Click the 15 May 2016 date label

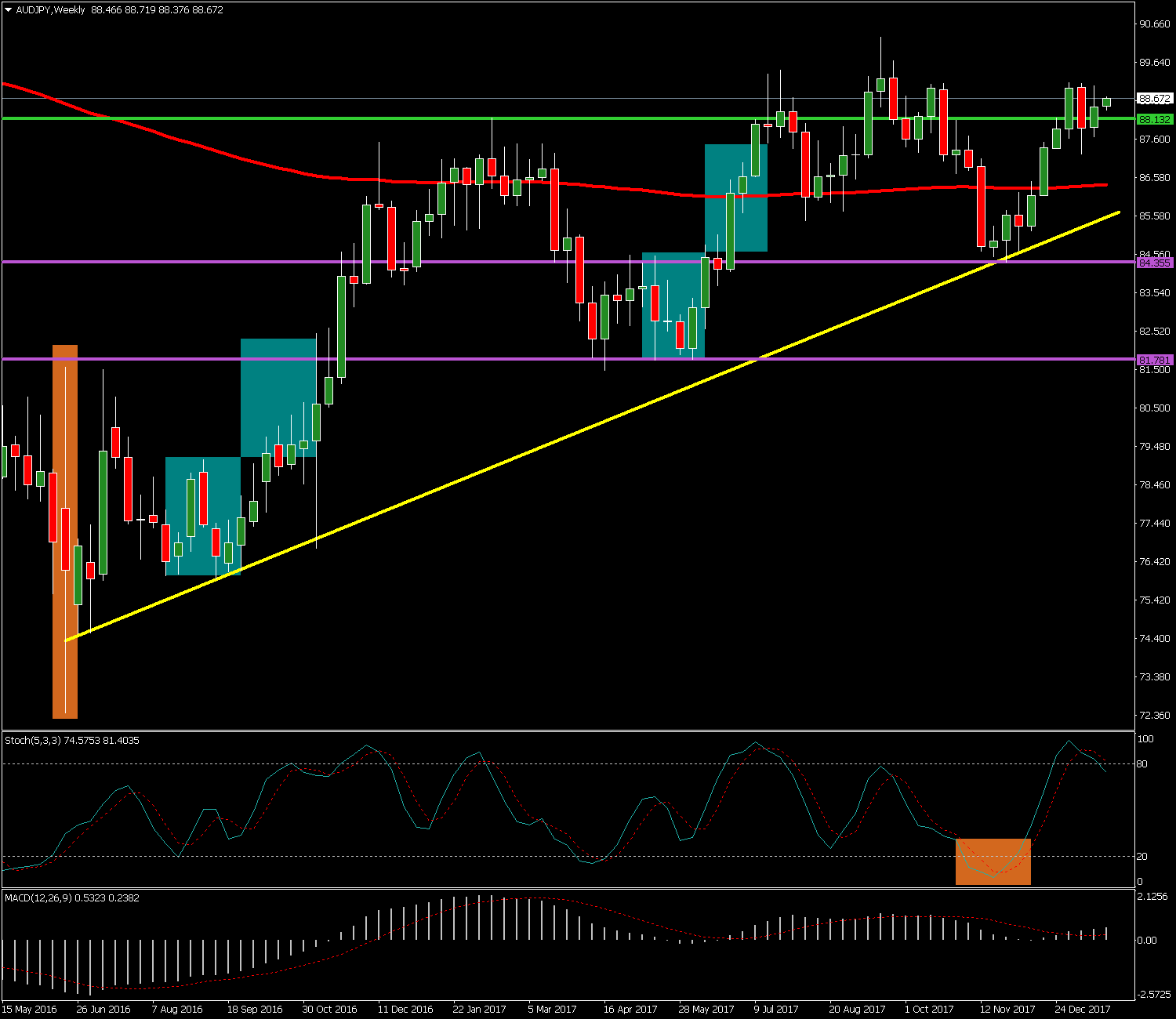pos(30,1009)
